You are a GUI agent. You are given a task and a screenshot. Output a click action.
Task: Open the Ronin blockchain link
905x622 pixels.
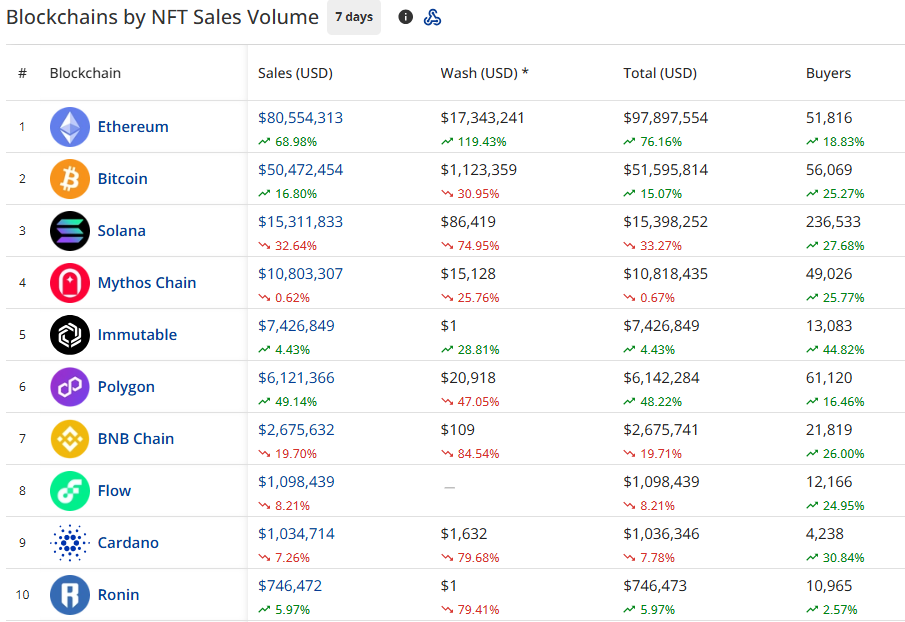click(118, 594)
